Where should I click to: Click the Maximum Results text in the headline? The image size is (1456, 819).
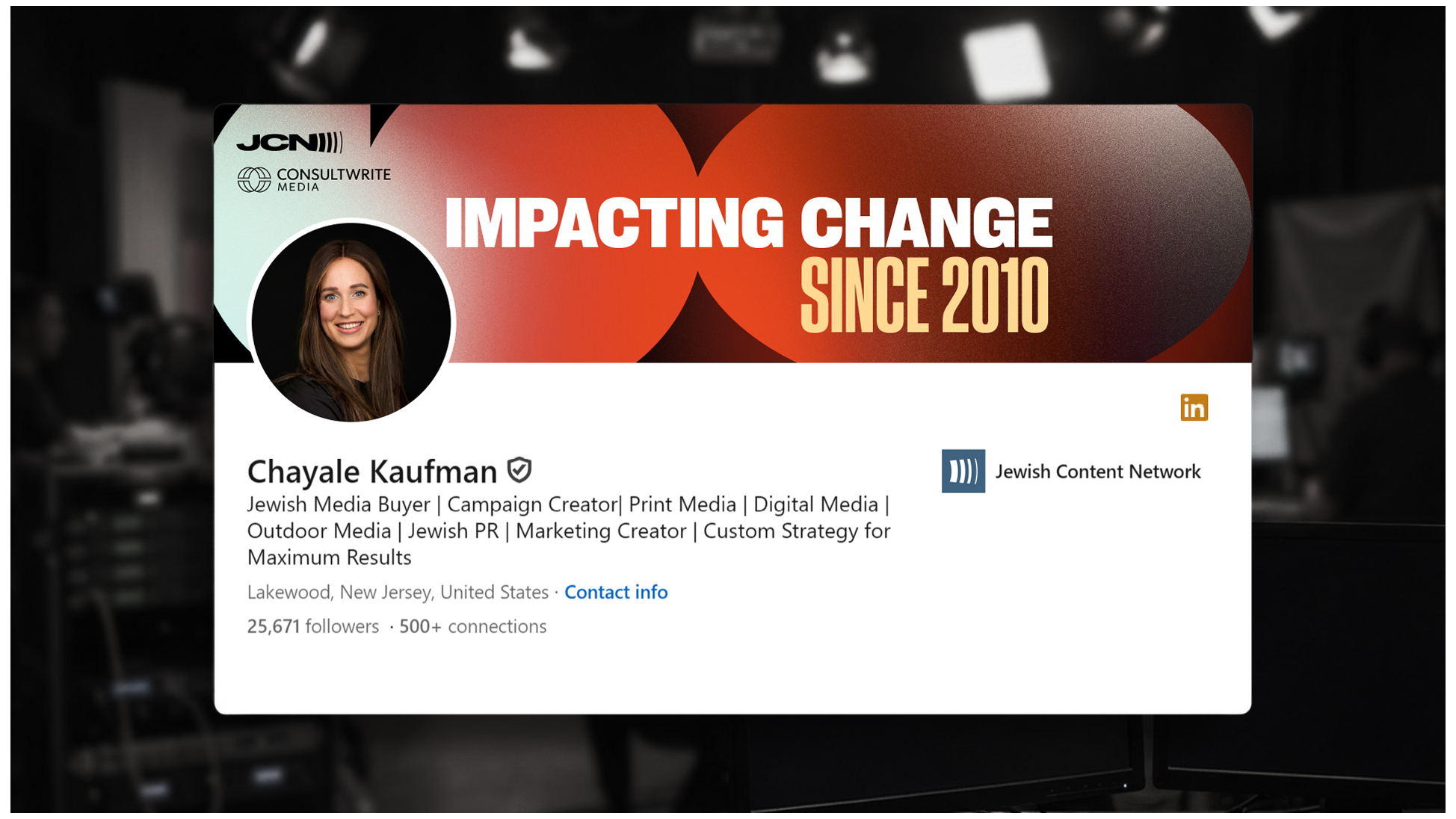click(329, 557)
